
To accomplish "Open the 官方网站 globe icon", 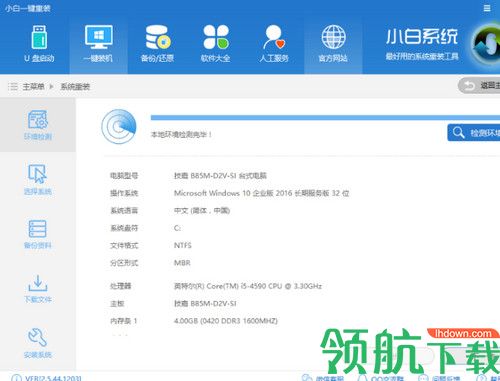I will 333,37.
